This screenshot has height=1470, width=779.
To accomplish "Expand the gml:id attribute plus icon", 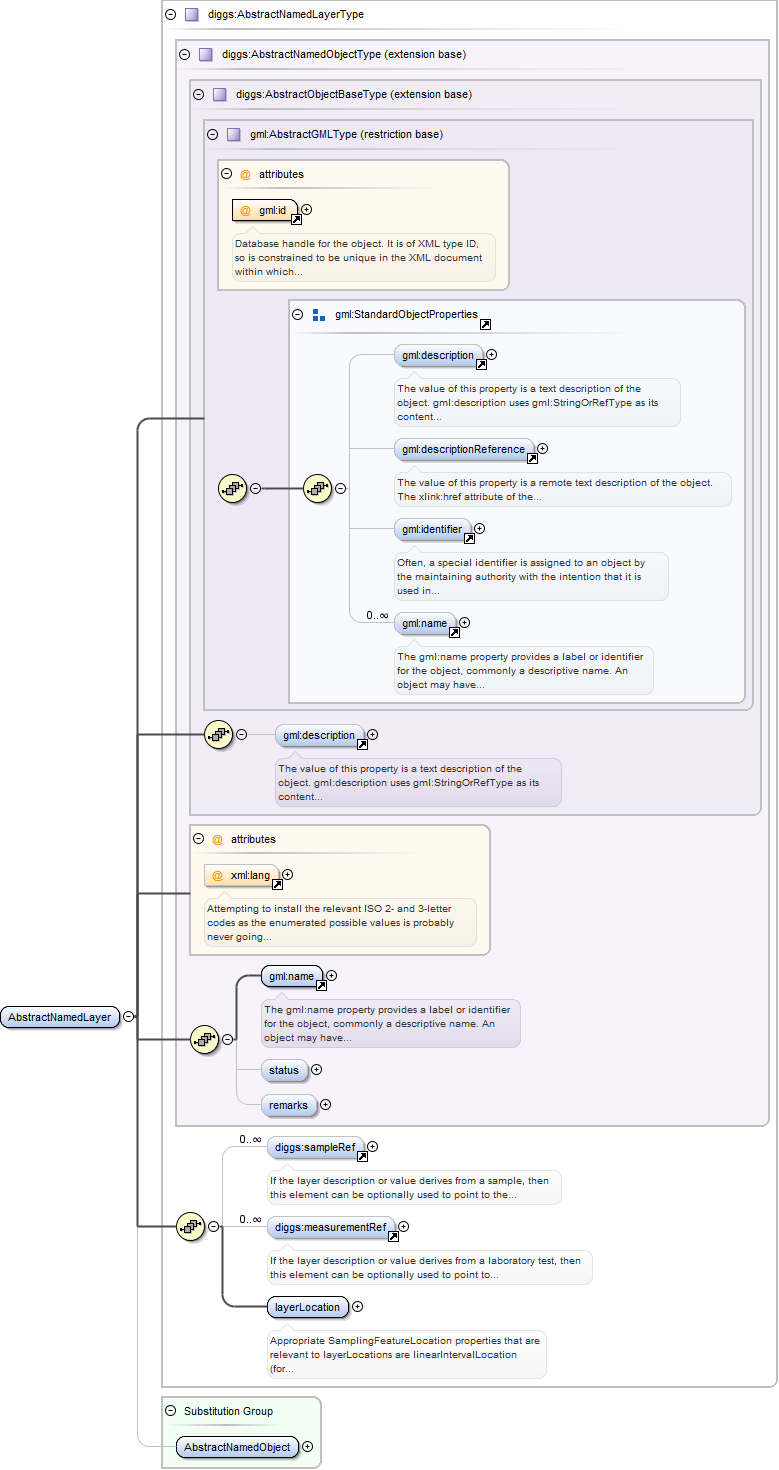I will tap(307, 210).
